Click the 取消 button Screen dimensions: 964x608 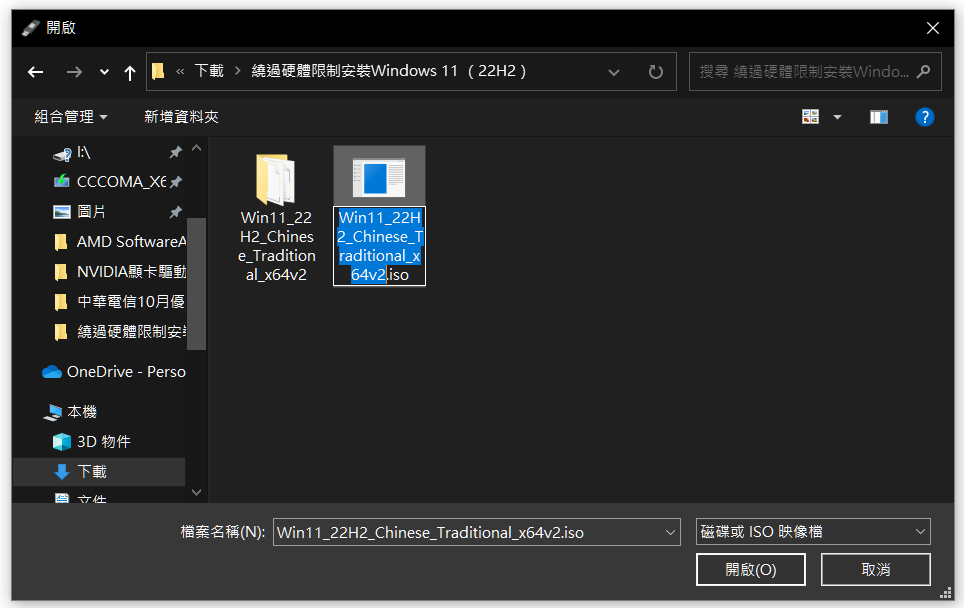(x=875, y=570)
